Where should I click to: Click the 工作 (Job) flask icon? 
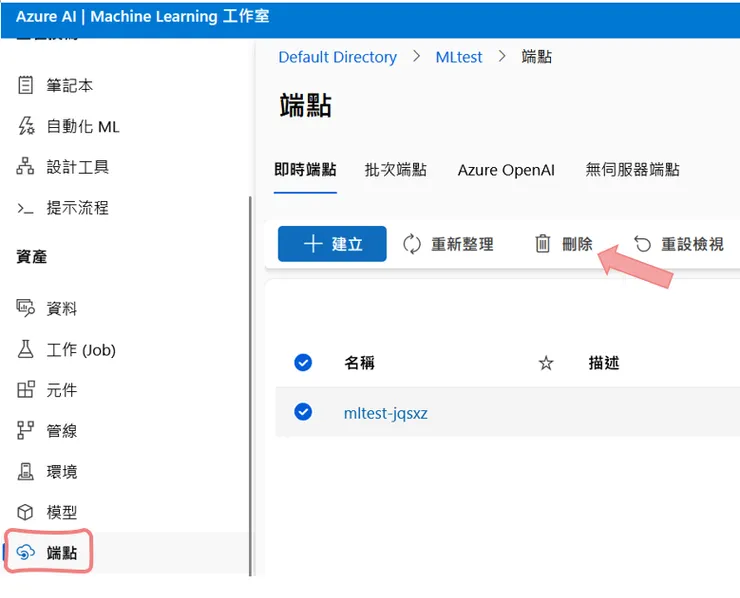[25, 349]
